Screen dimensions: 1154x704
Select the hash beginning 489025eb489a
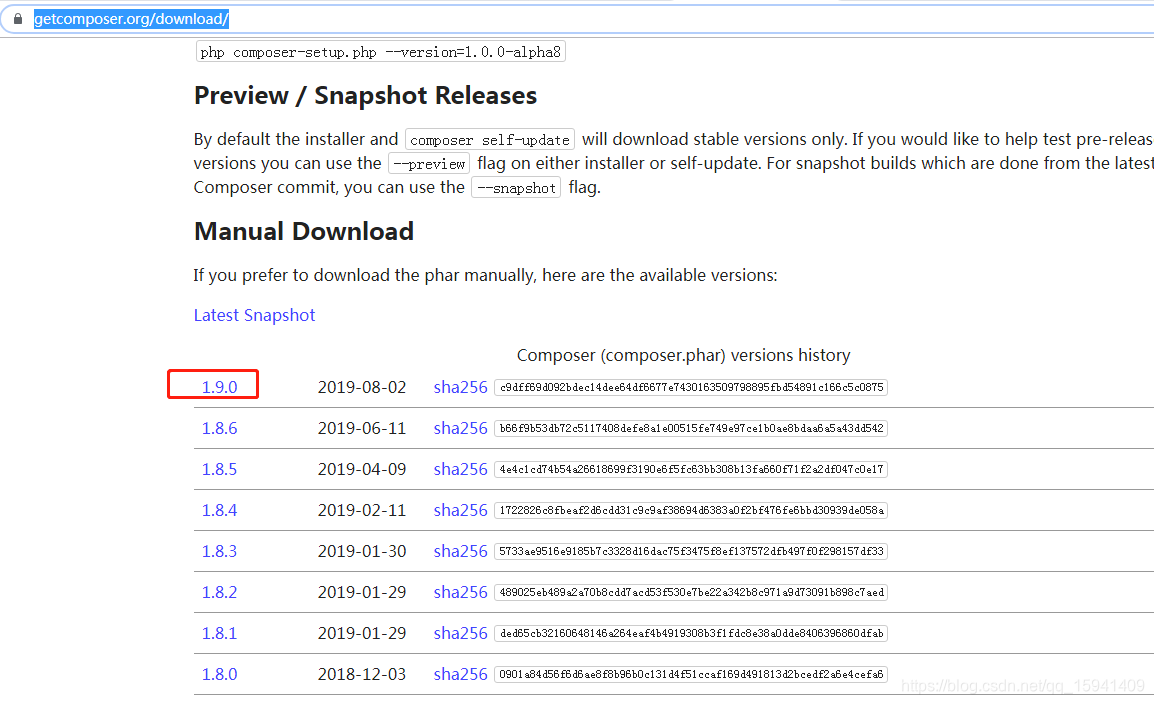(x=691, y=592)
